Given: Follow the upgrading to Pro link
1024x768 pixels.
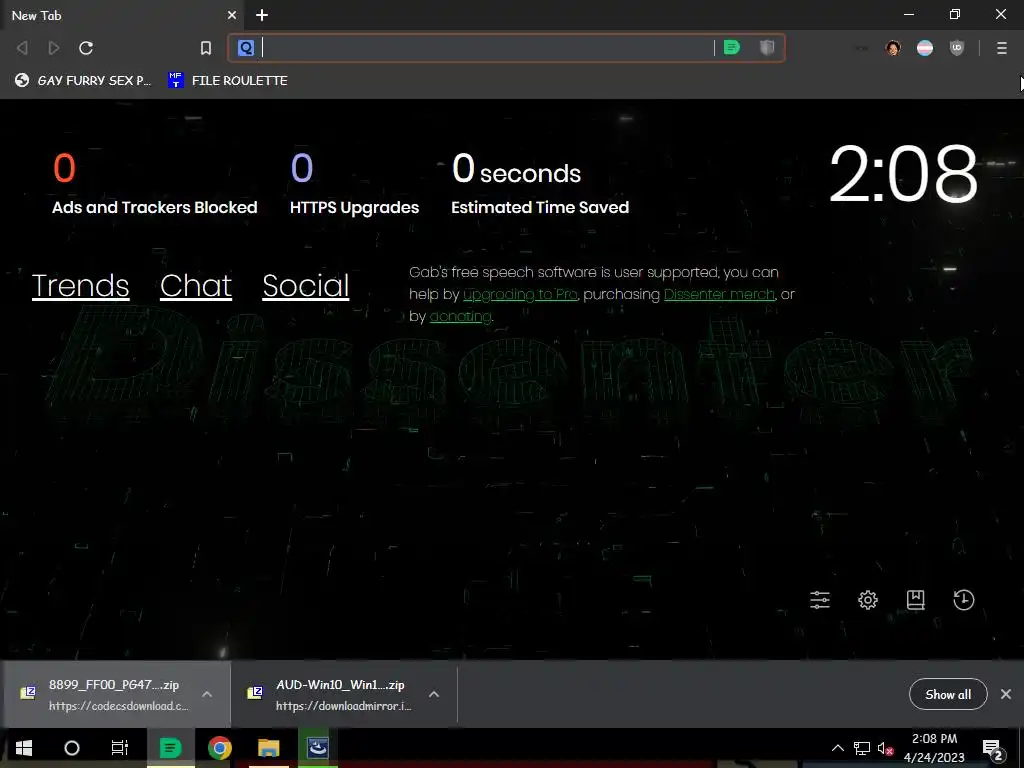Looking at the screenshot, I should tap(520, 295).
